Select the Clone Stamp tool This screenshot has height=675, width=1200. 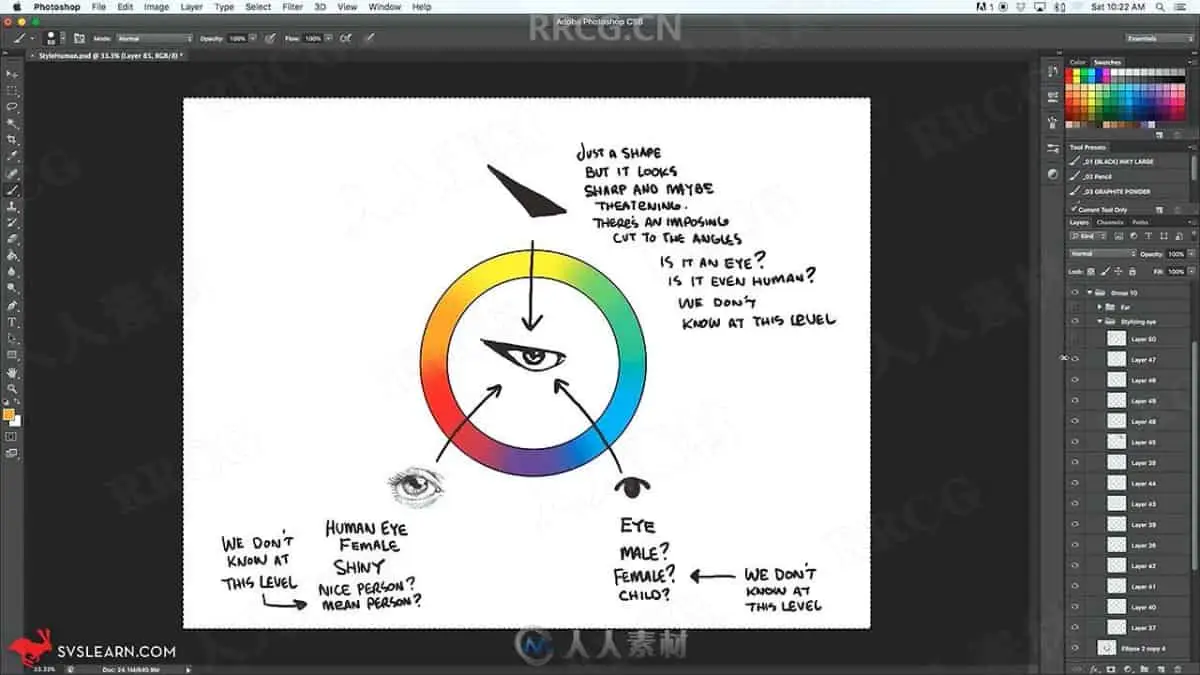[12, 206]
